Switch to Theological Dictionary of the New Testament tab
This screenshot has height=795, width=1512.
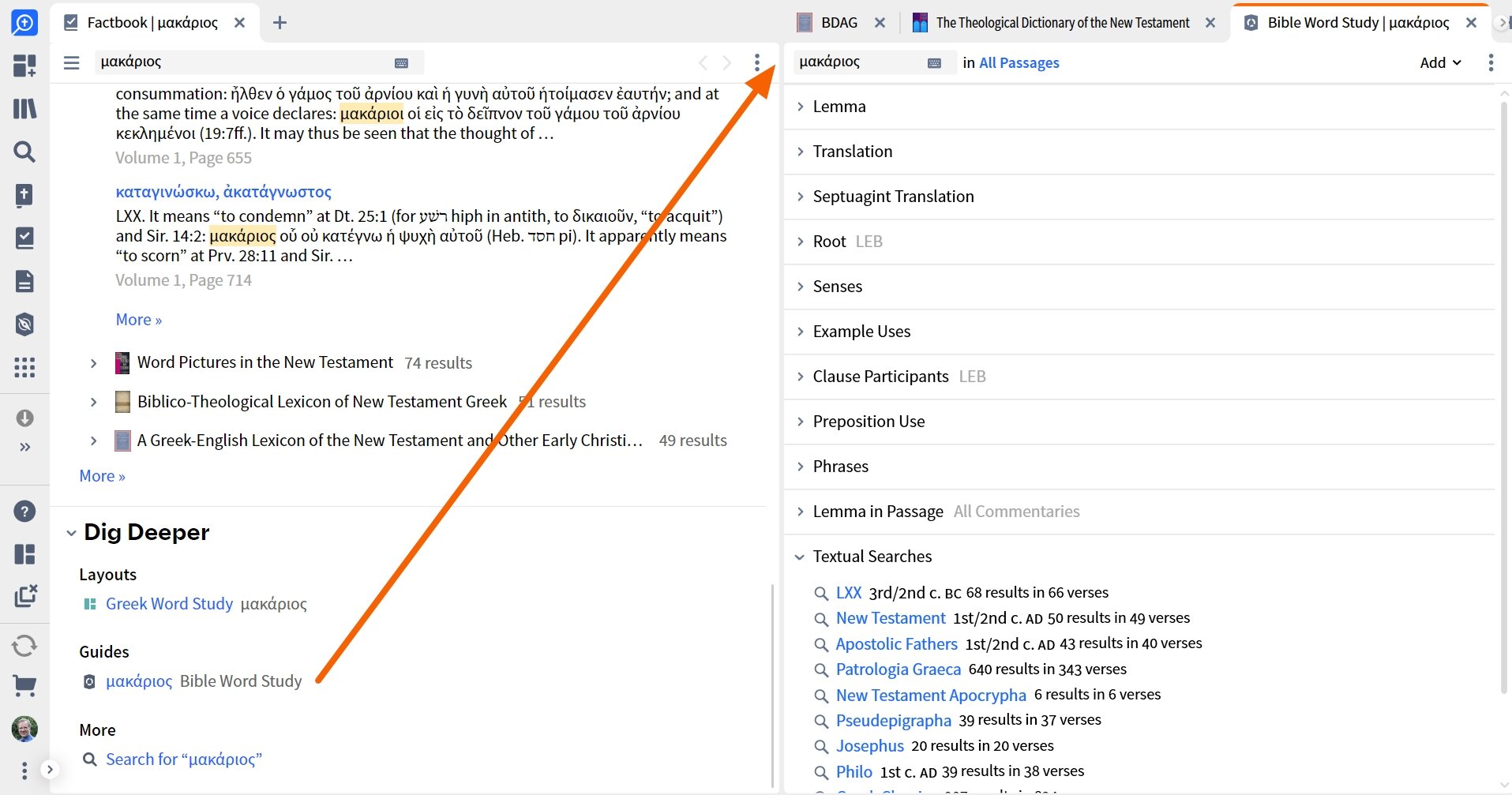pos(1050,23)
